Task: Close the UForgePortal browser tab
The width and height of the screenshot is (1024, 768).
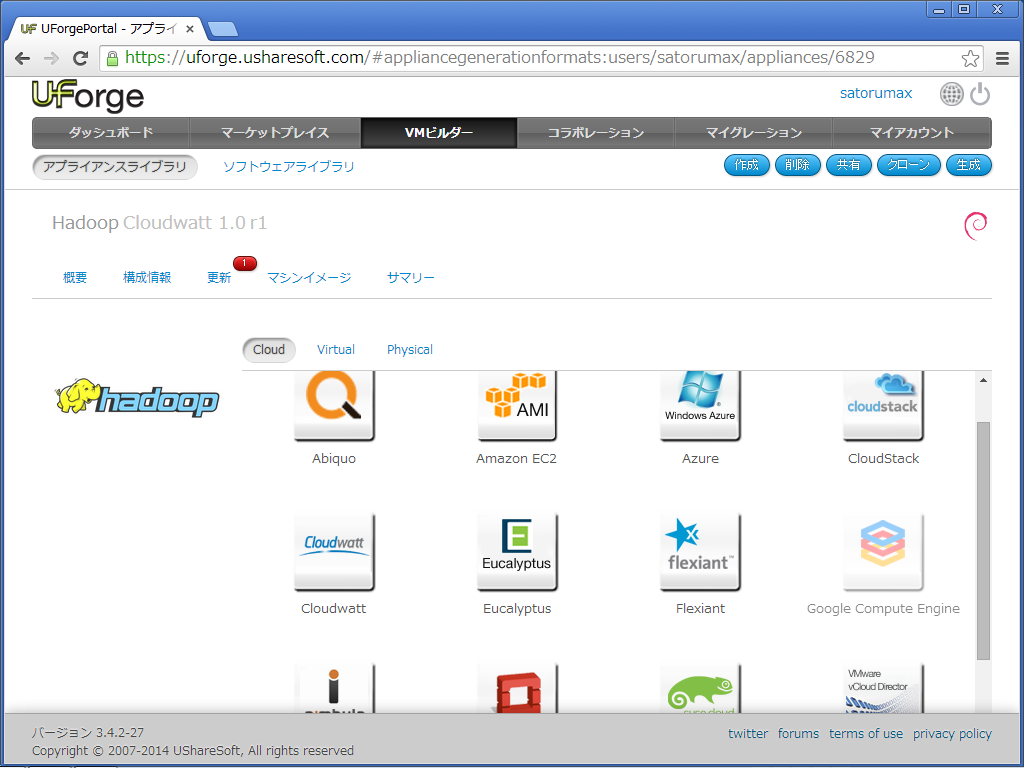Action: (x=189, y=29)
